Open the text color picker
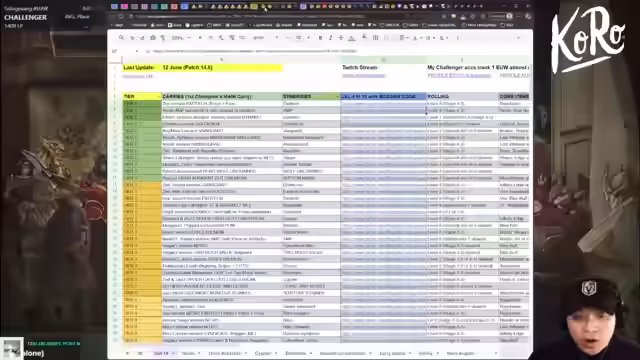 click(x=351, y=38)
